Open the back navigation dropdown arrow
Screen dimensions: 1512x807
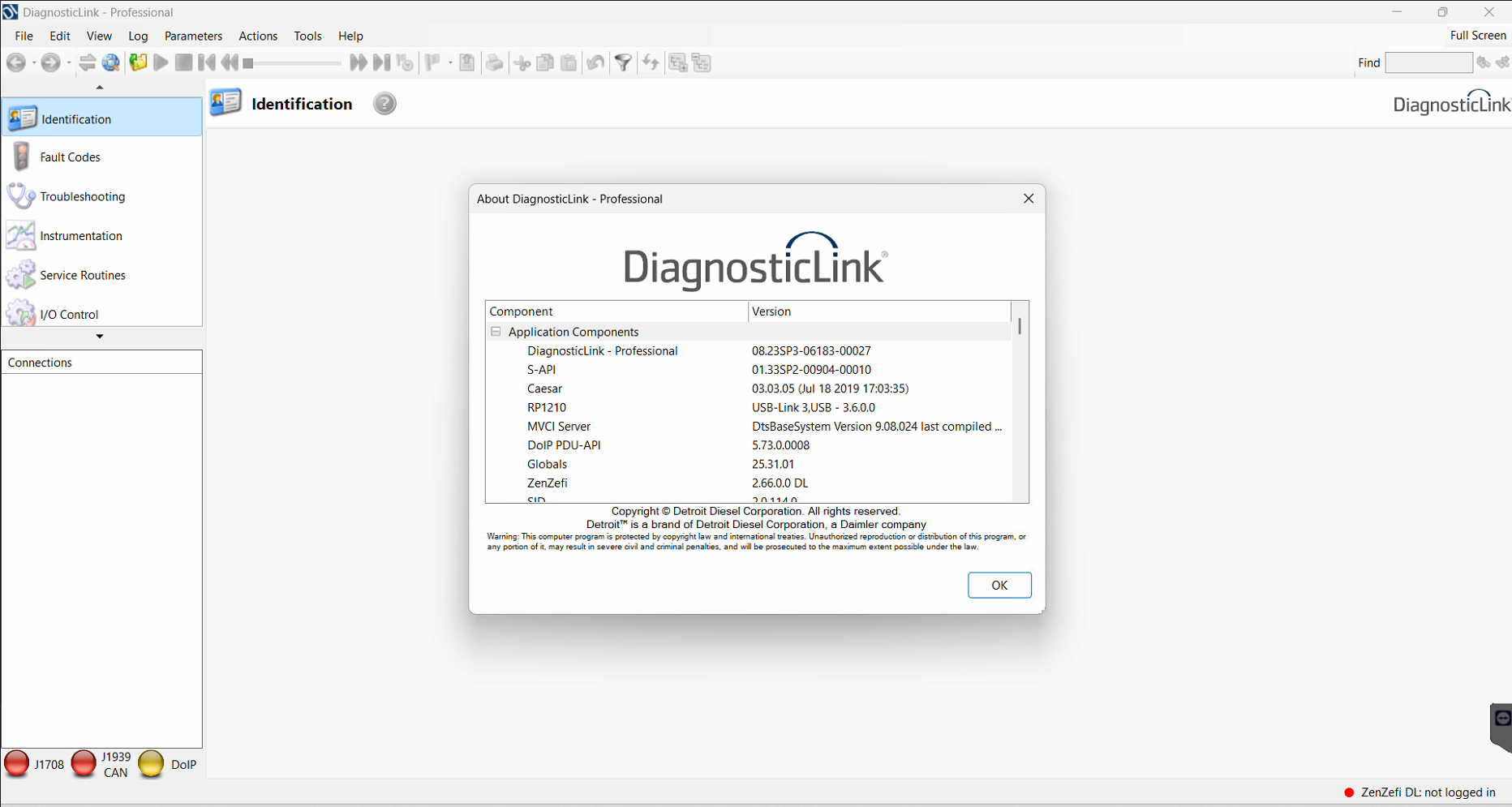click(33, 62)
